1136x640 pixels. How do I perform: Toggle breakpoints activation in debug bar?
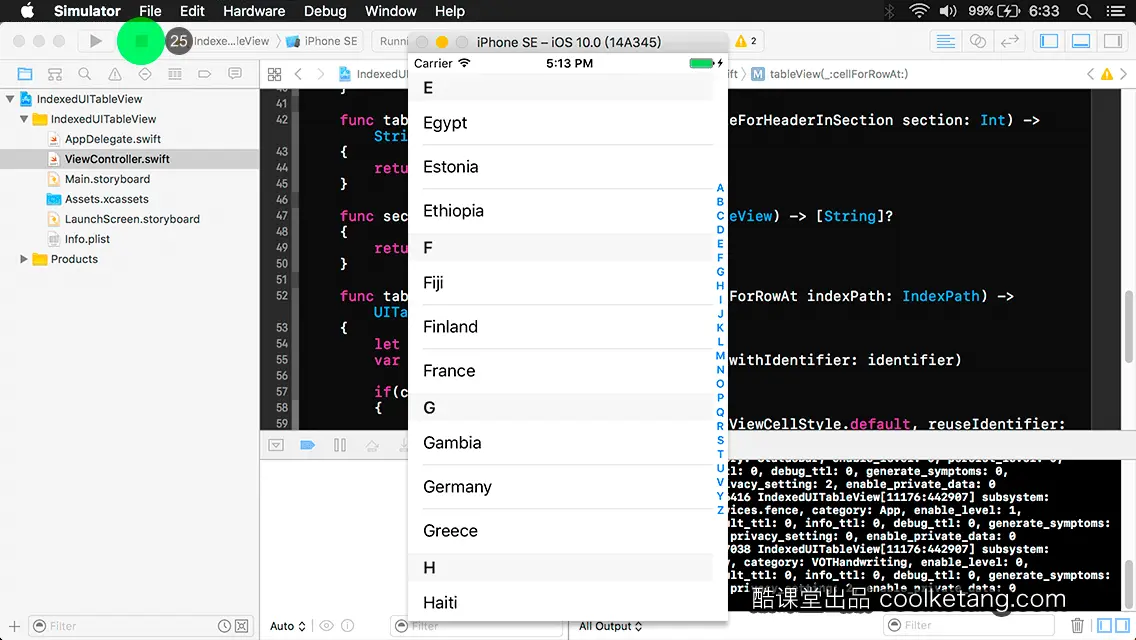coord(307,445)
